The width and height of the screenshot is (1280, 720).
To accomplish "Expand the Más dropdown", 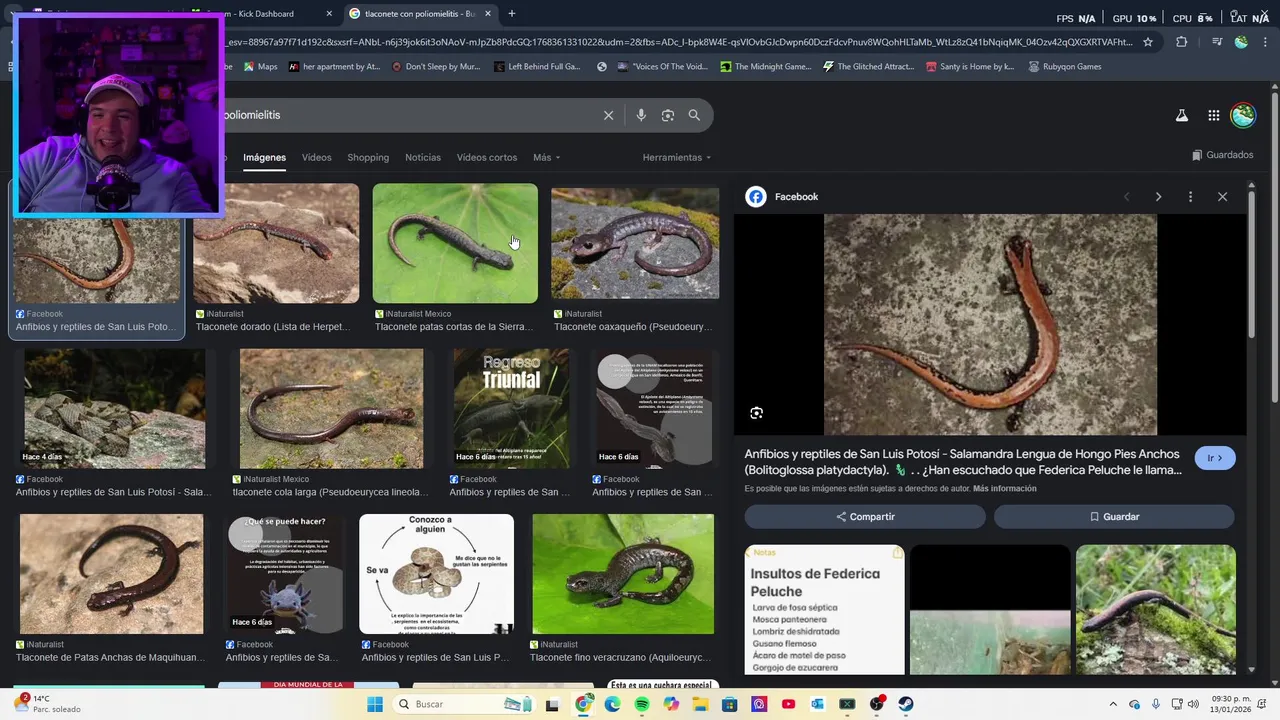I will [546, 158].
